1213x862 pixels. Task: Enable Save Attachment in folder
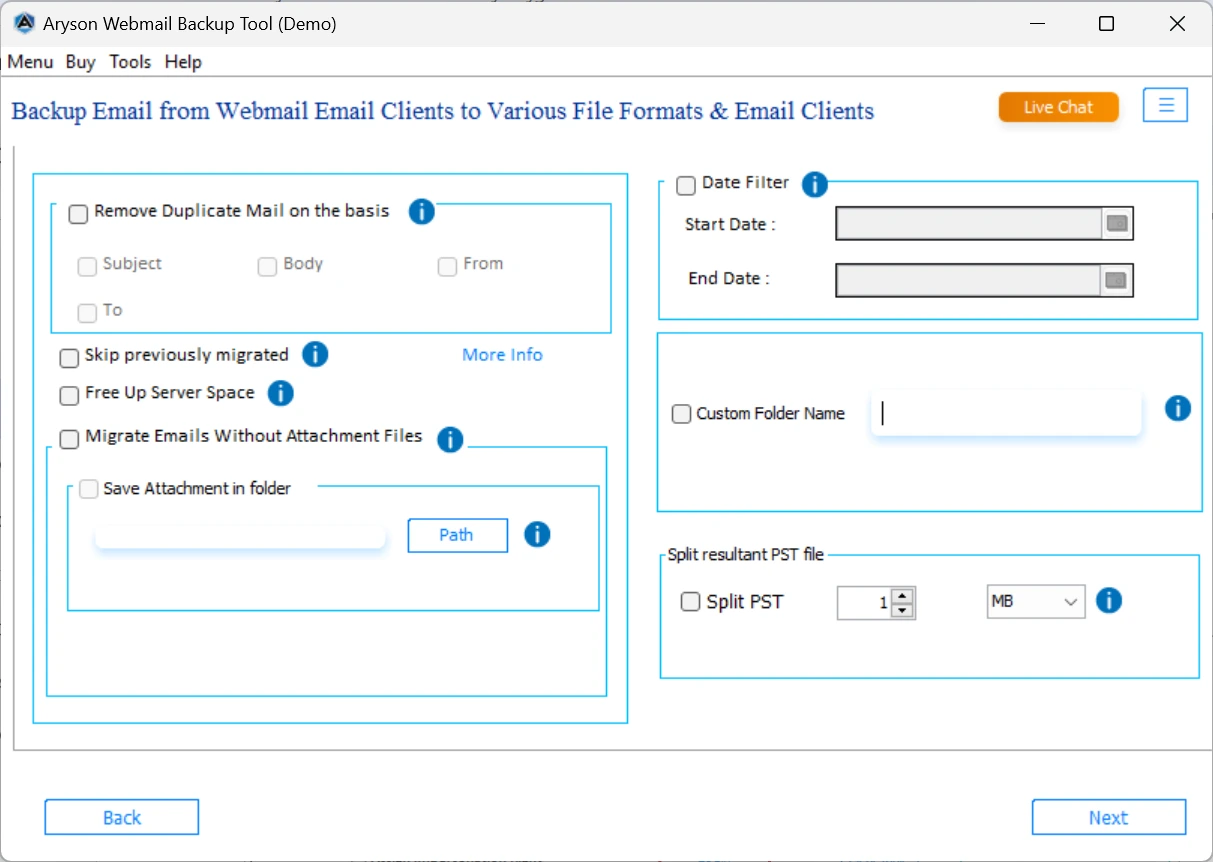[x=88, y=489]
